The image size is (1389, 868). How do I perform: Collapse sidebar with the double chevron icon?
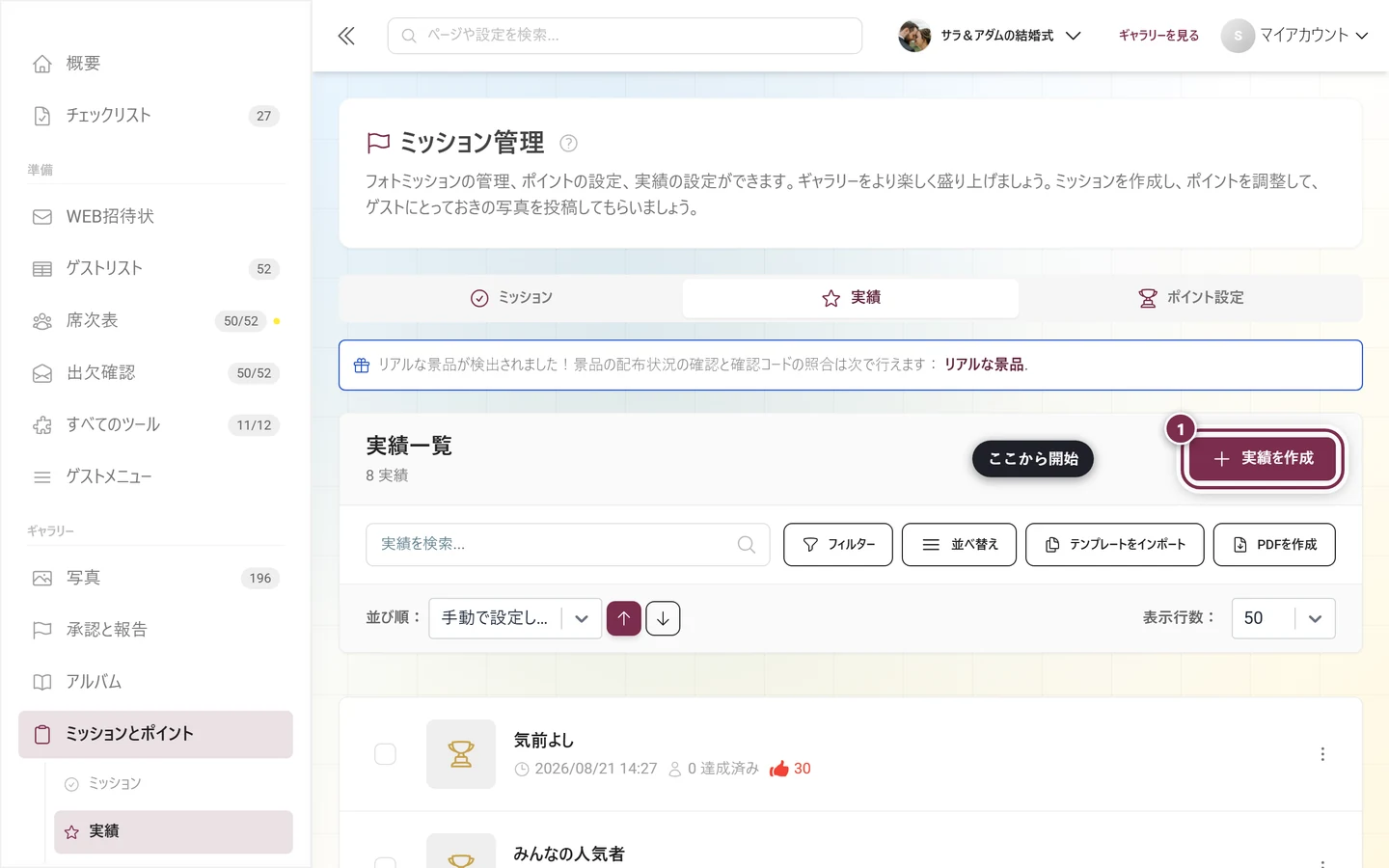[x=346, y=36]
